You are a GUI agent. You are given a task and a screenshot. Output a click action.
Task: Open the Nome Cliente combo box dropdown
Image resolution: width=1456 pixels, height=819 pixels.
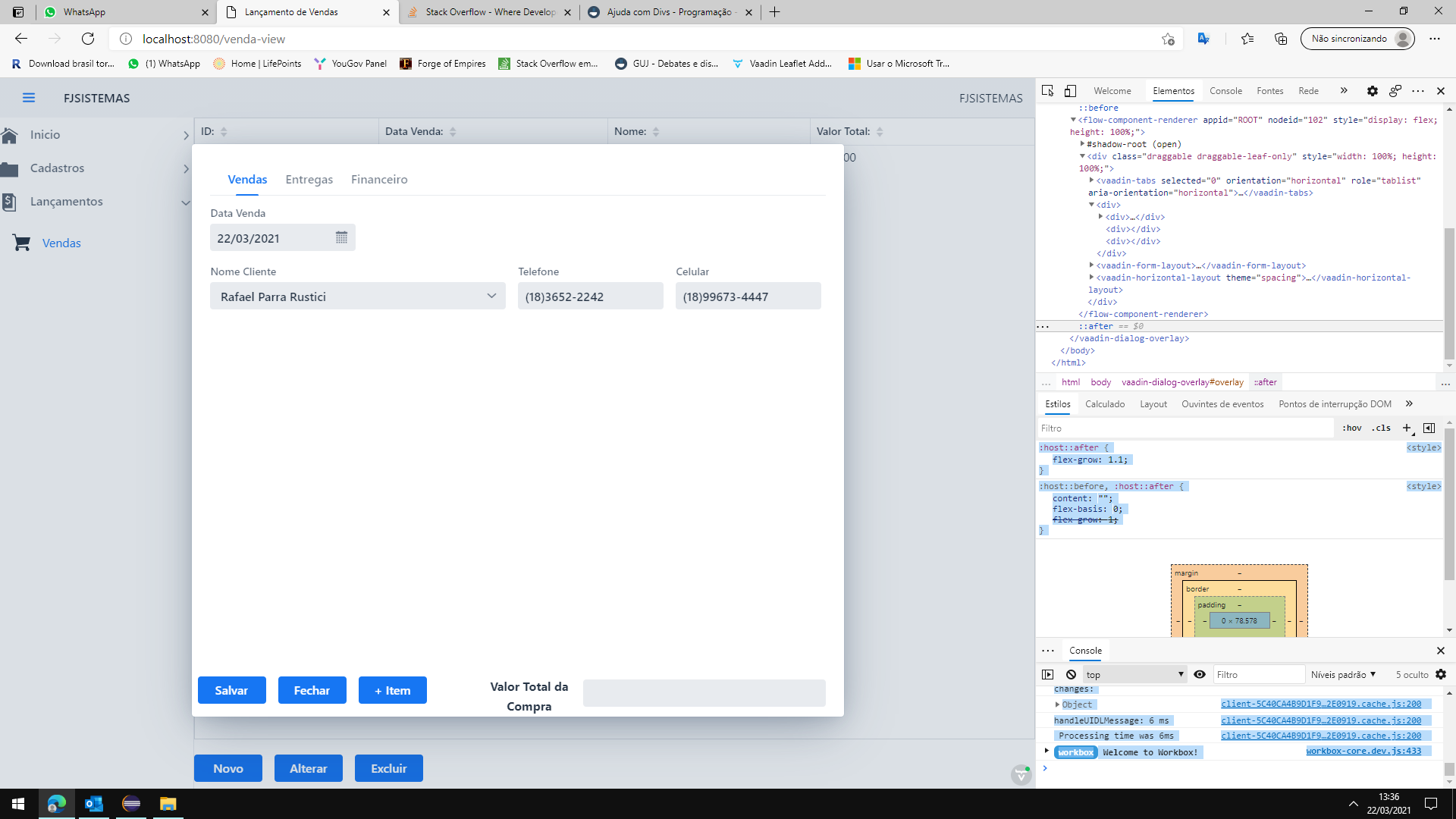click(491, 296)
